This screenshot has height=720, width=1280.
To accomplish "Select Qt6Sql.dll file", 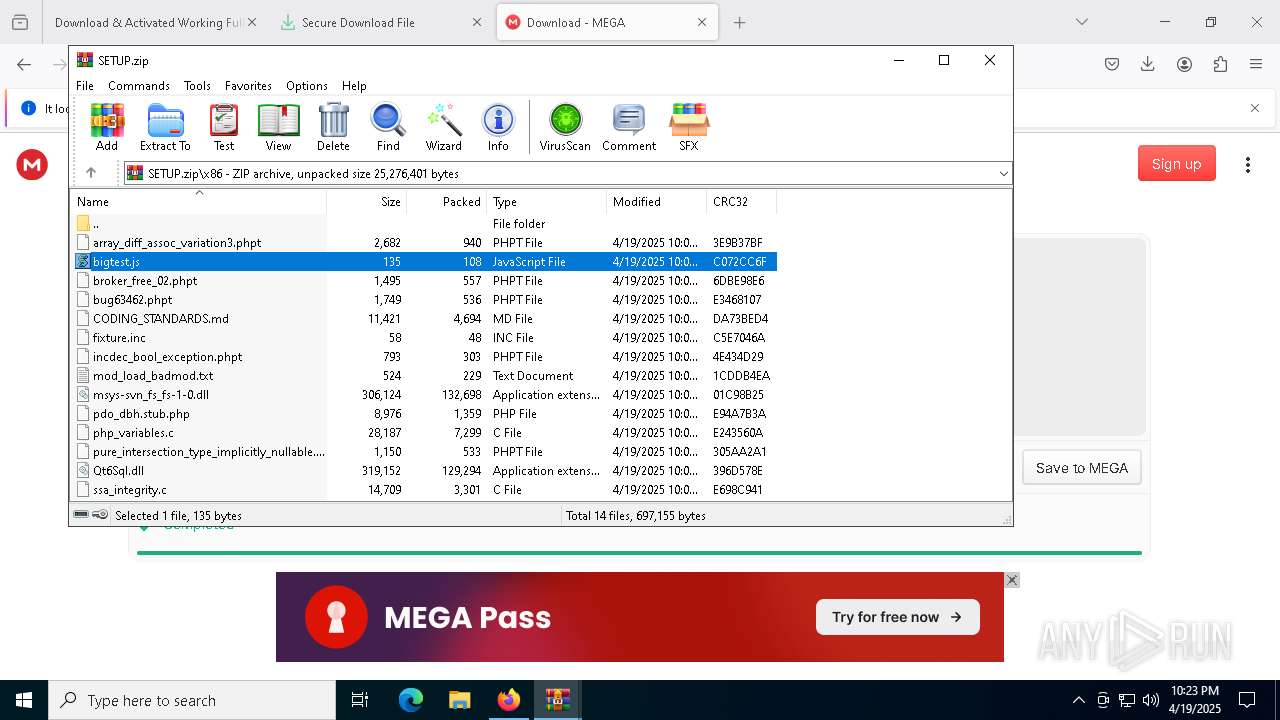I will pos(424,471).
